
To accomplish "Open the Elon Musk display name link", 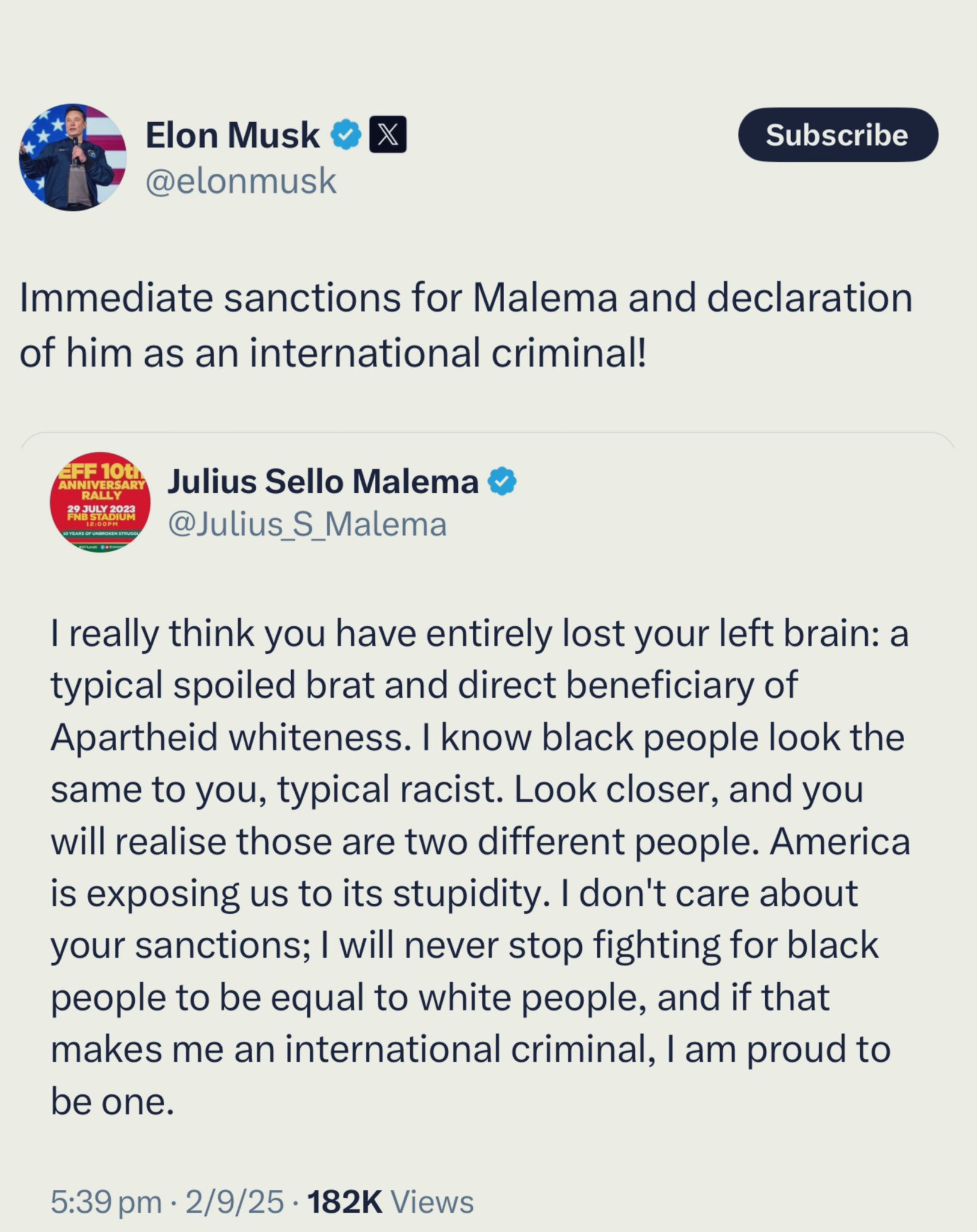I will tap(232, 135).
